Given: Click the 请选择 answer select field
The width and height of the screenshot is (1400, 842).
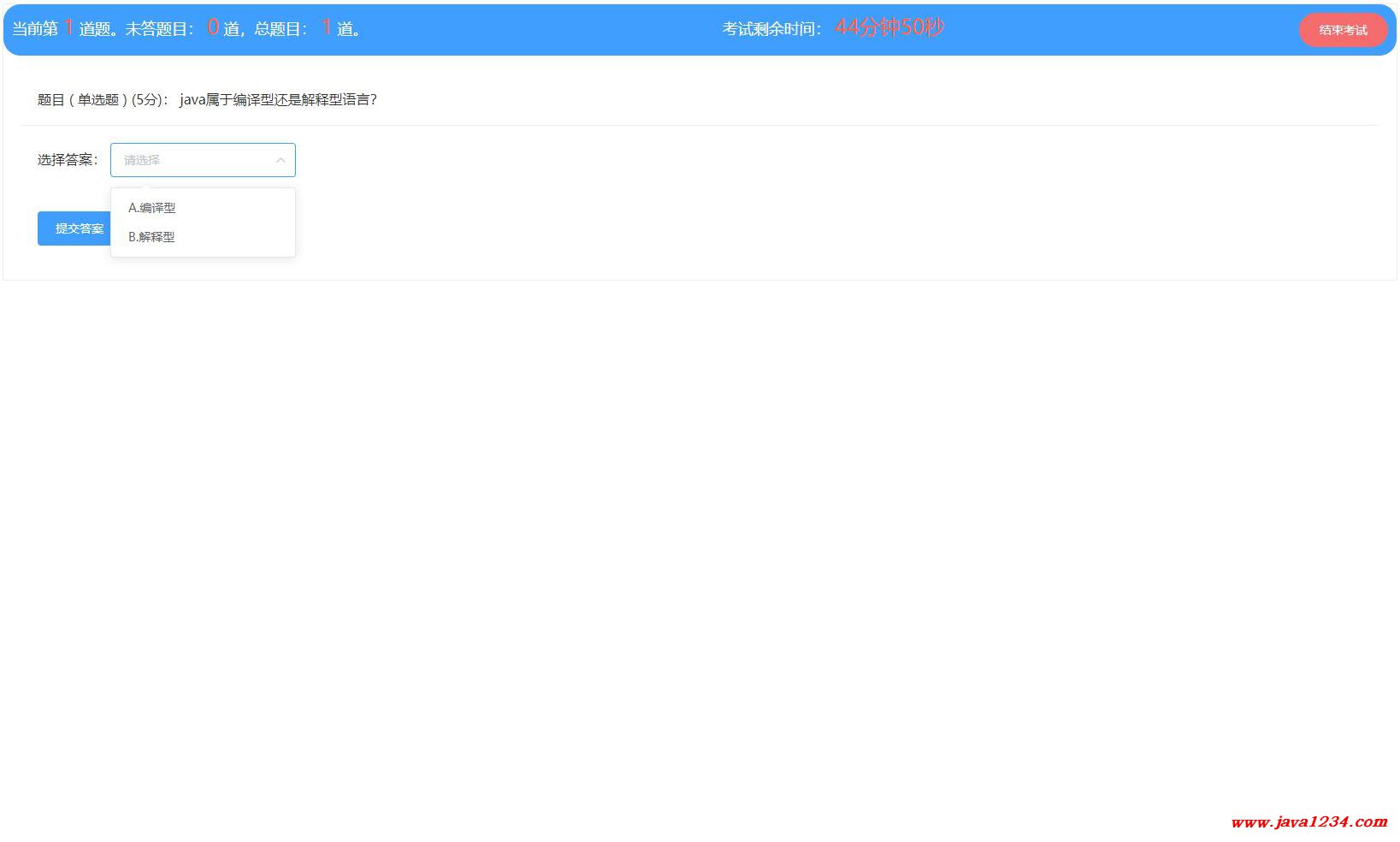Looking at the screenshot, I should (x=203, y=160).
